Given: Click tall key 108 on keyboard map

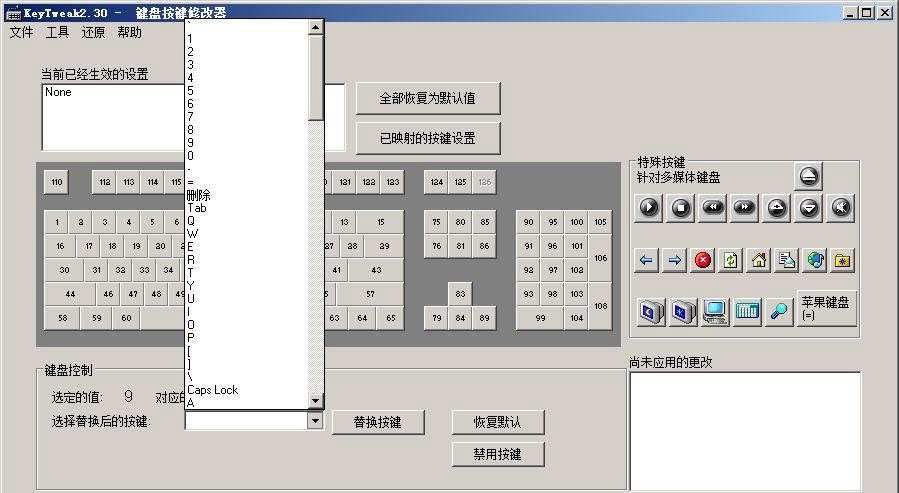Looking at the screenshot, I should pos(600,306).
